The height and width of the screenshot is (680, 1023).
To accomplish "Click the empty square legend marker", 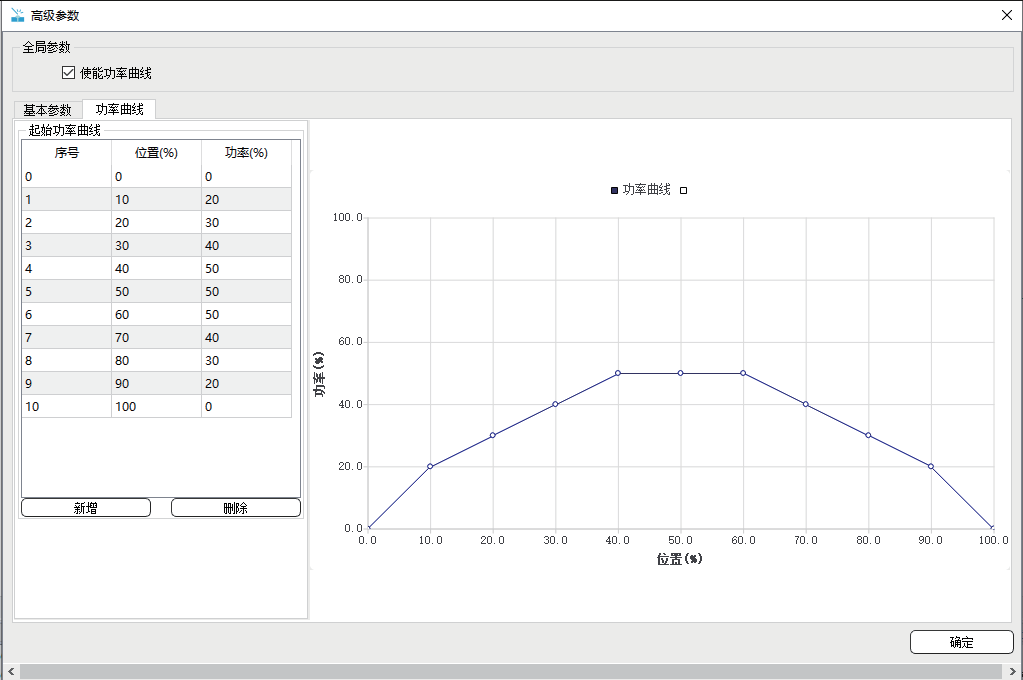I will click(683, 190).
